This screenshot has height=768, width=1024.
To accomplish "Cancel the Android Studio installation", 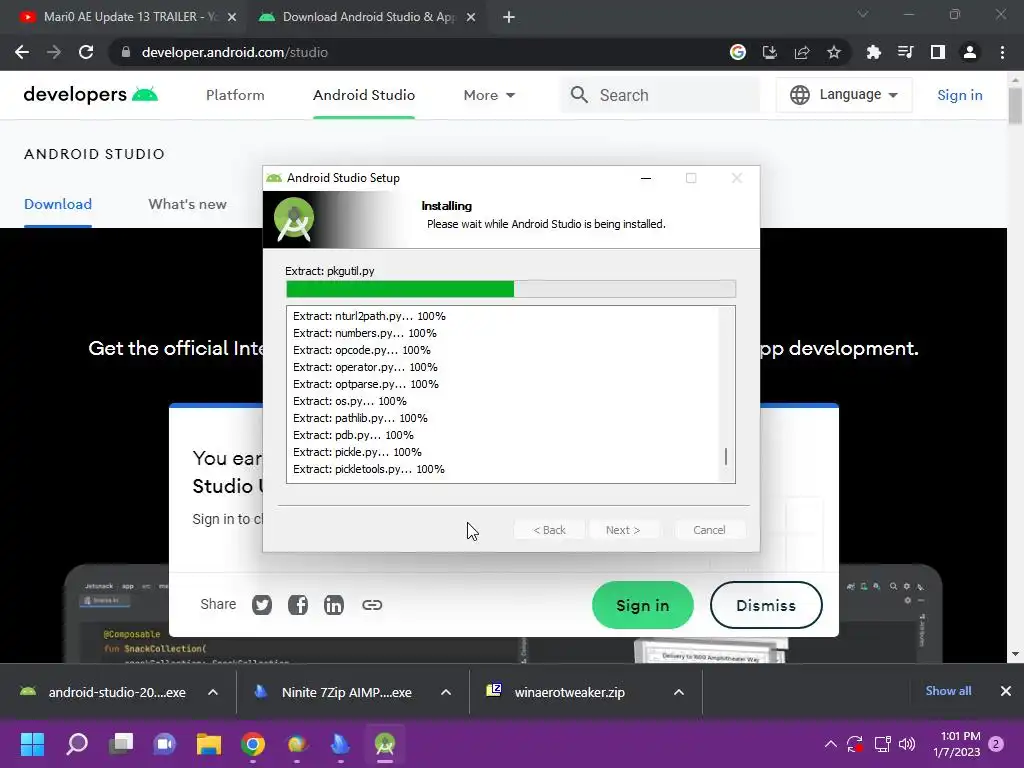I will click(709, 530).
